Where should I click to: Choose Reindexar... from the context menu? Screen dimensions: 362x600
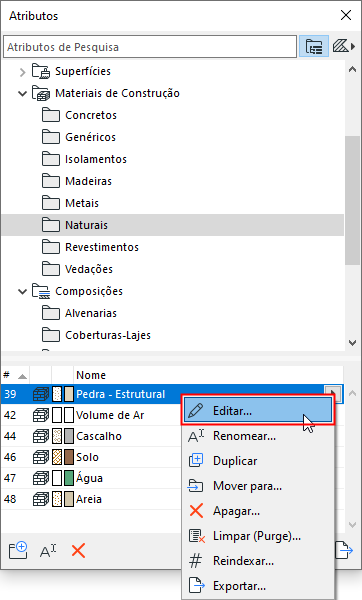coord(258,561)
